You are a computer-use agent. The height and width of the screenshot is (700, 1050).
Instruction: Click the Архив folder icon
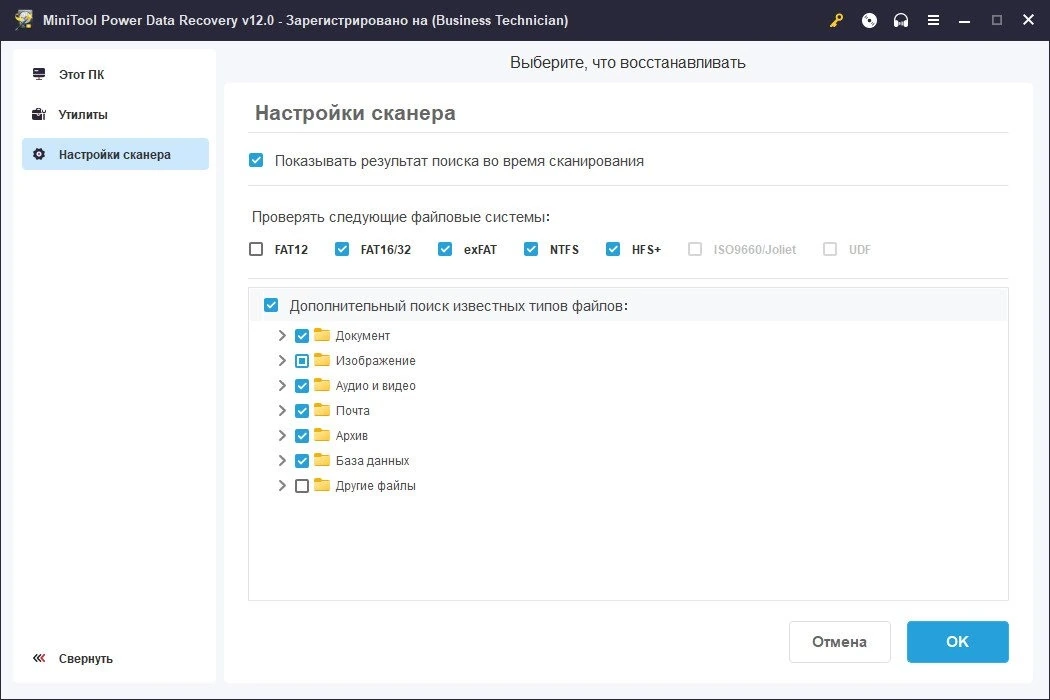click(x=322, y=435)
